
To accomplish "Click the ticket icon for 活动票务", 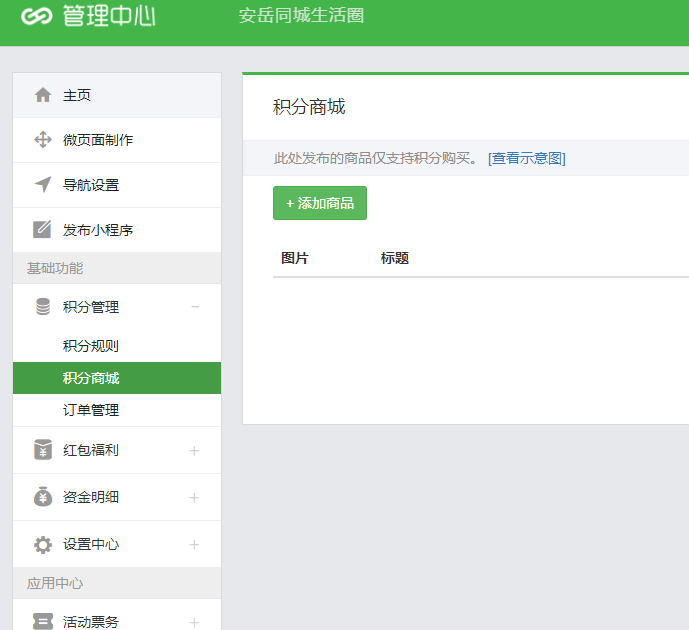I will tap(43, 622).
